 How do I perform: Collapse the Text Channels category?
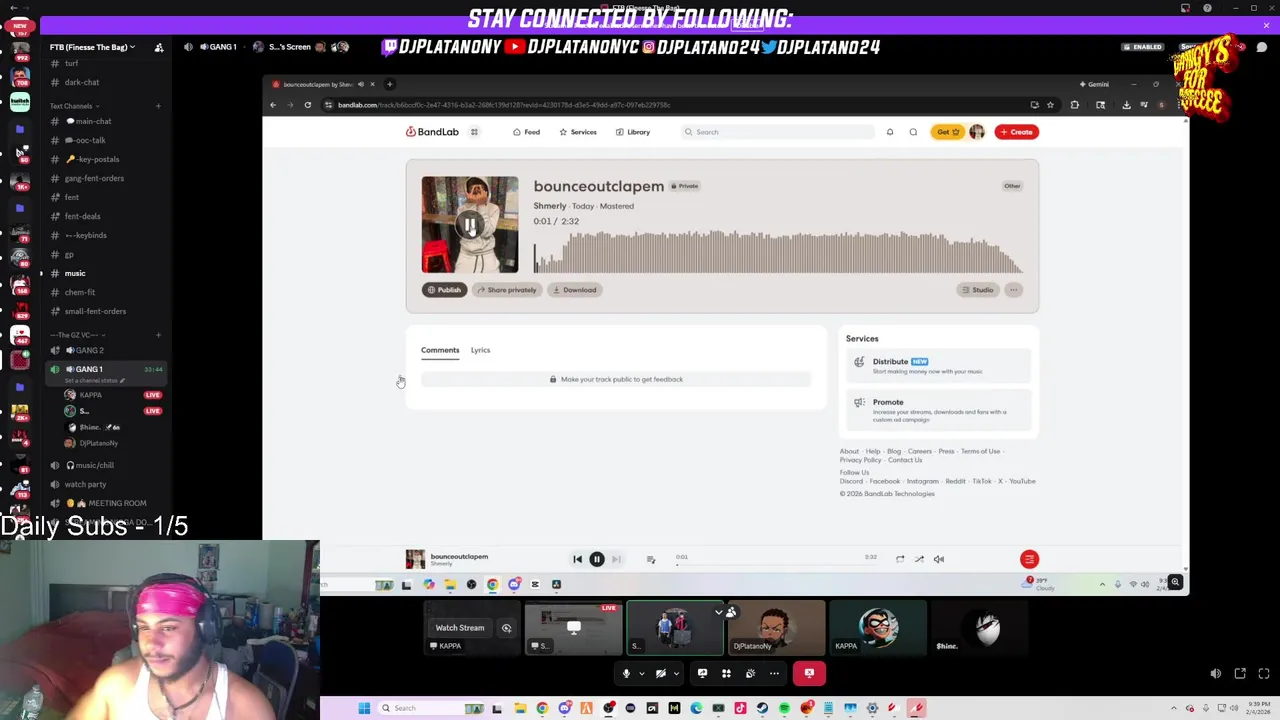[74, 106]
